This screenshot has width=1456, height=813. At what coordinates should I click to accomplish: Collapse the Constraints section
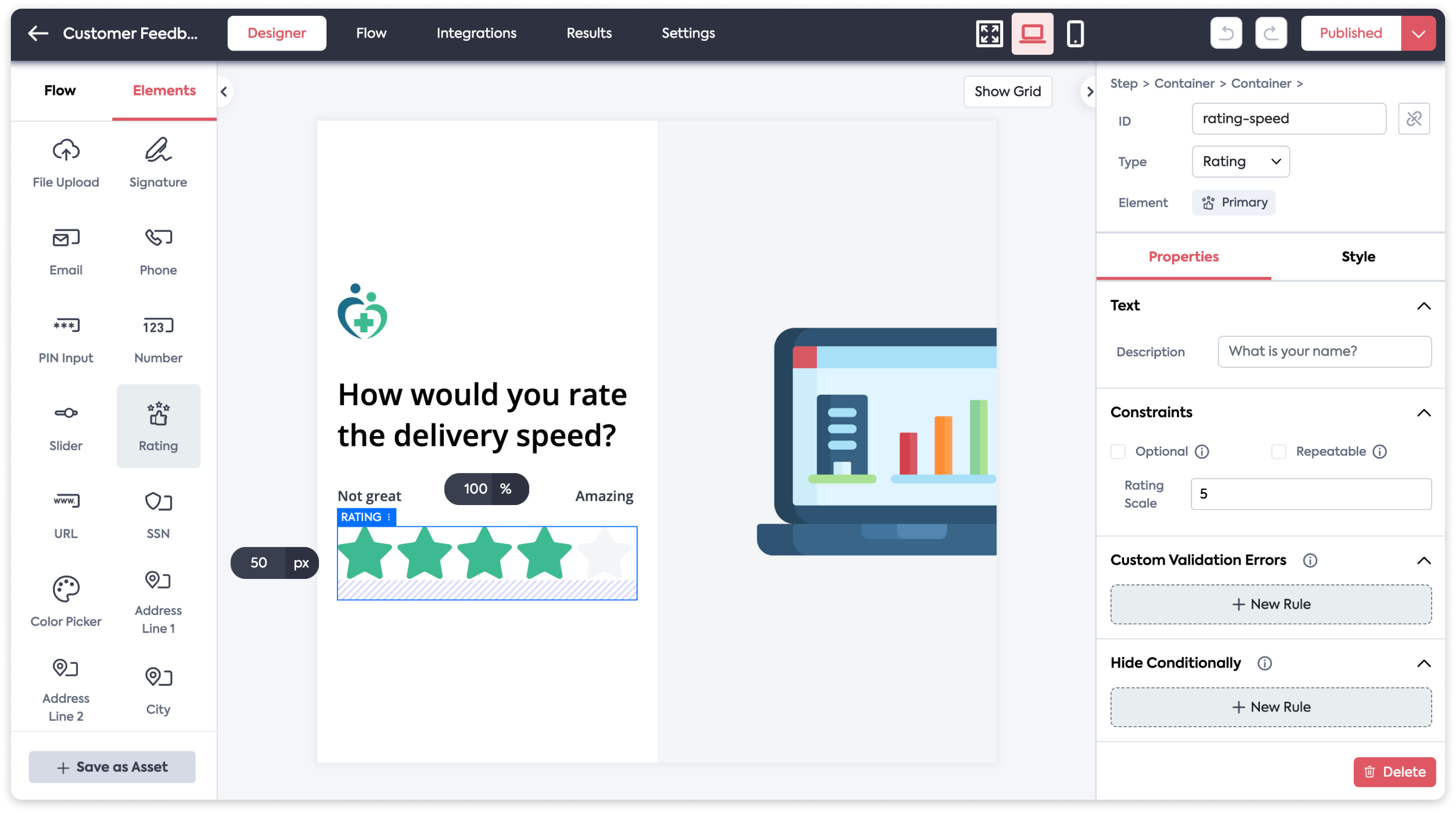pos(1424,413)
